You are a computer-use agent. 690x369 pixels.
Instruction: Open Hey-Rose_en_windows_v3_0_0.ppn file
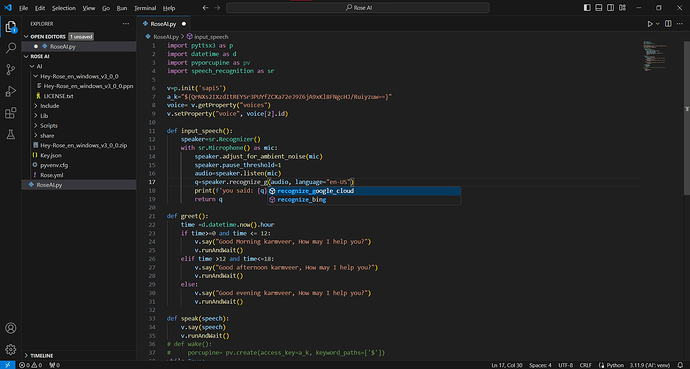click(88, 86)
